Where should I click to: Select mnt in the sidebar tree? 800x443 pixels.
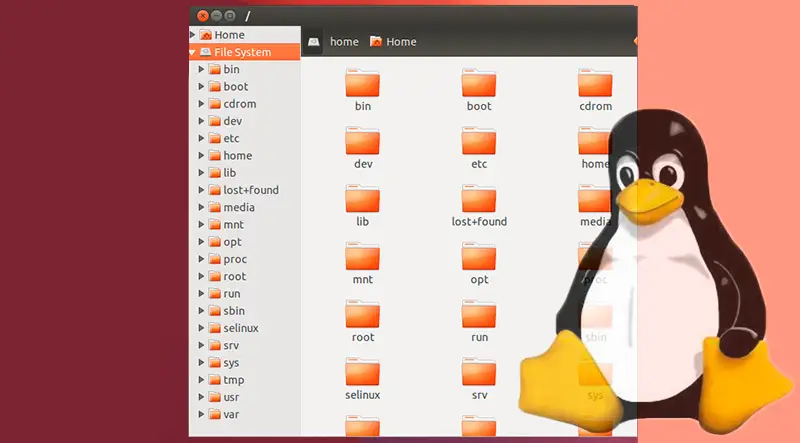(x=234, y=225)
